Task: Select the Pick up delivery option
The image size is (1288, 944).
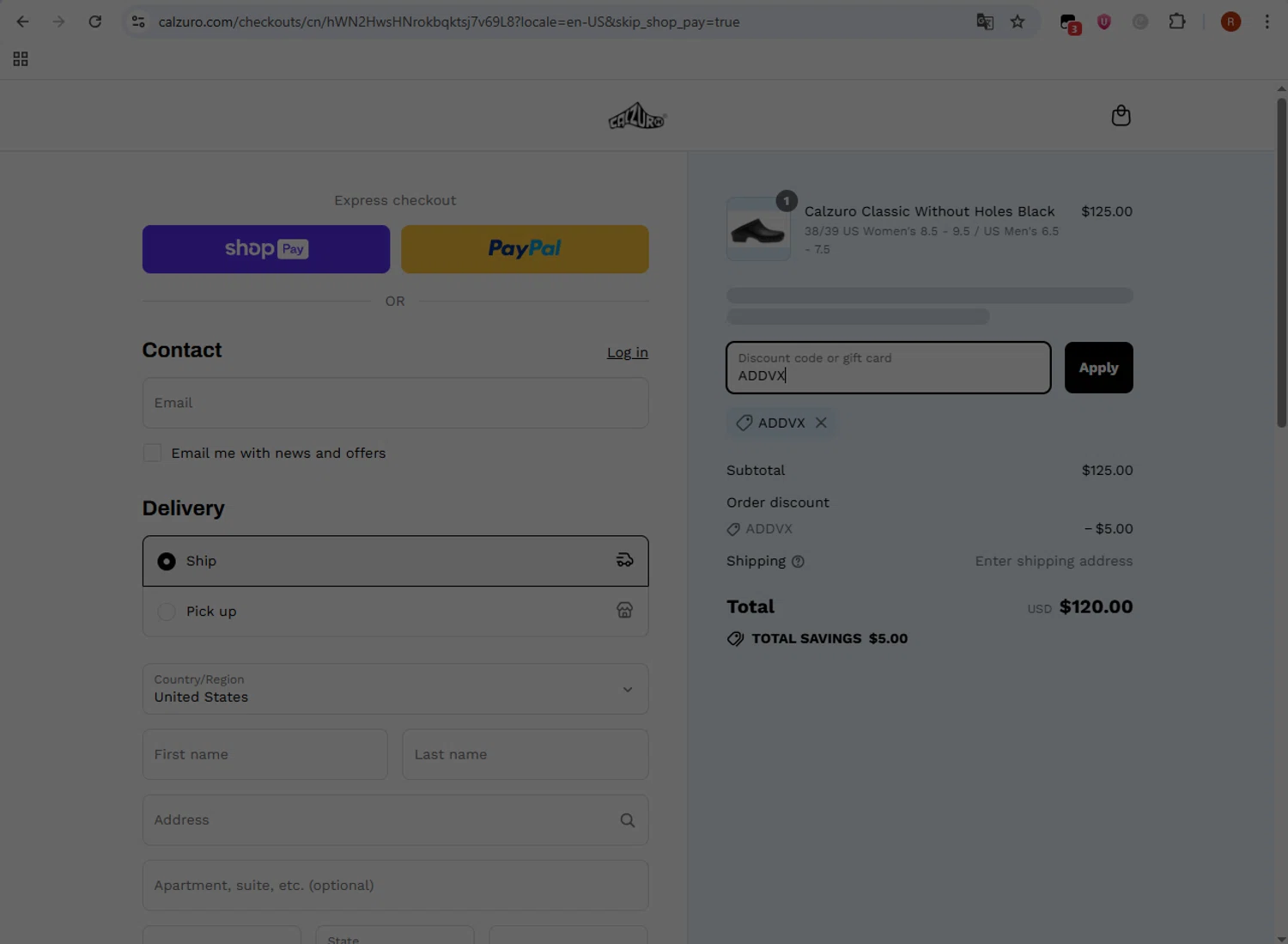Action: [x=395, y=611]
